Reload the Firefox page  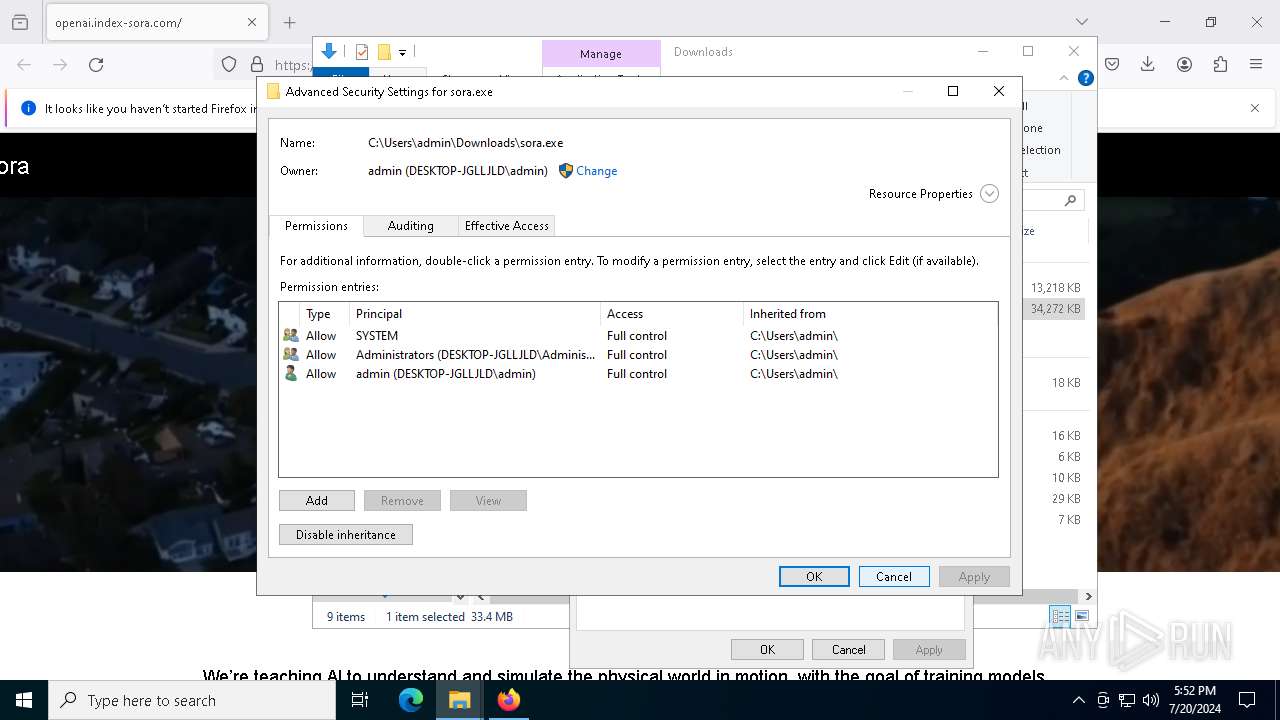point(96,64)
